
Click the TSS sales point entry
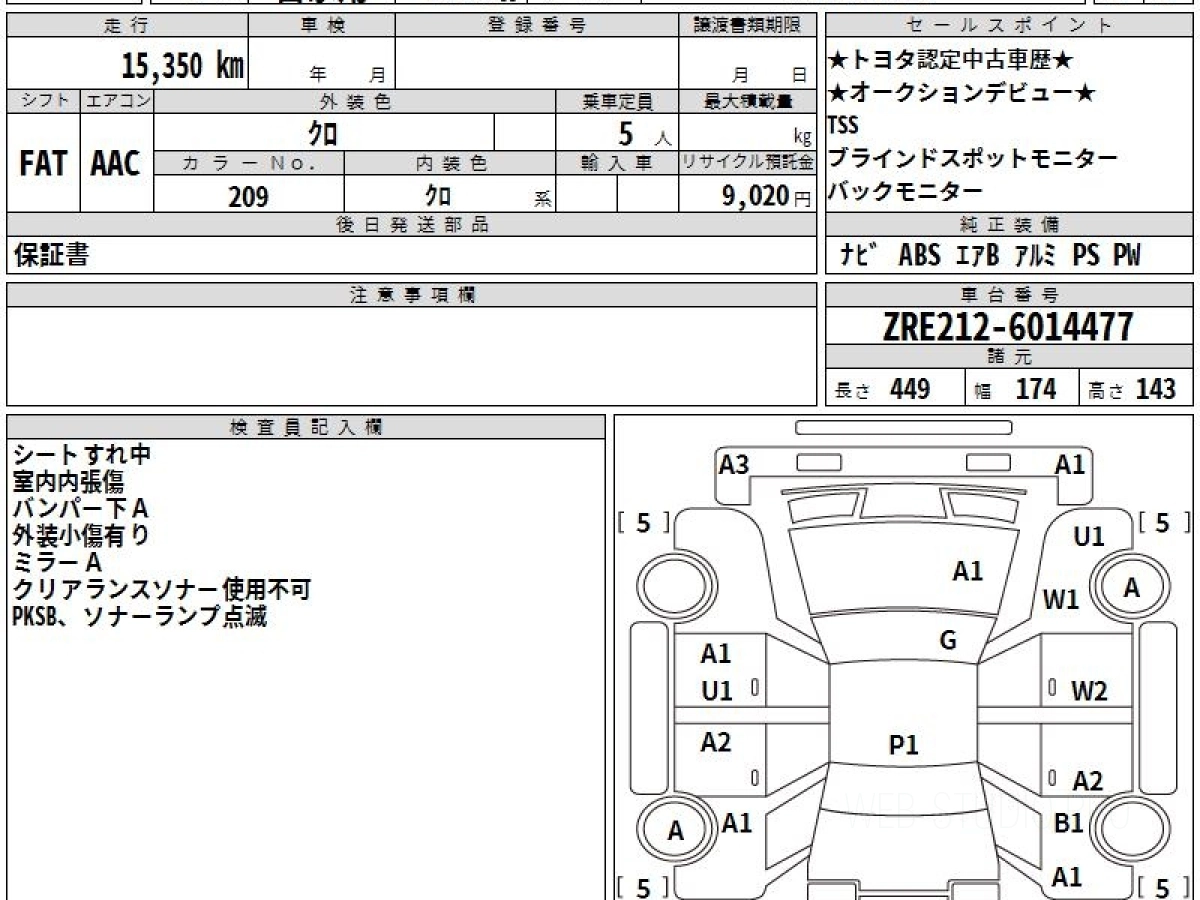[x=844, y=125]
